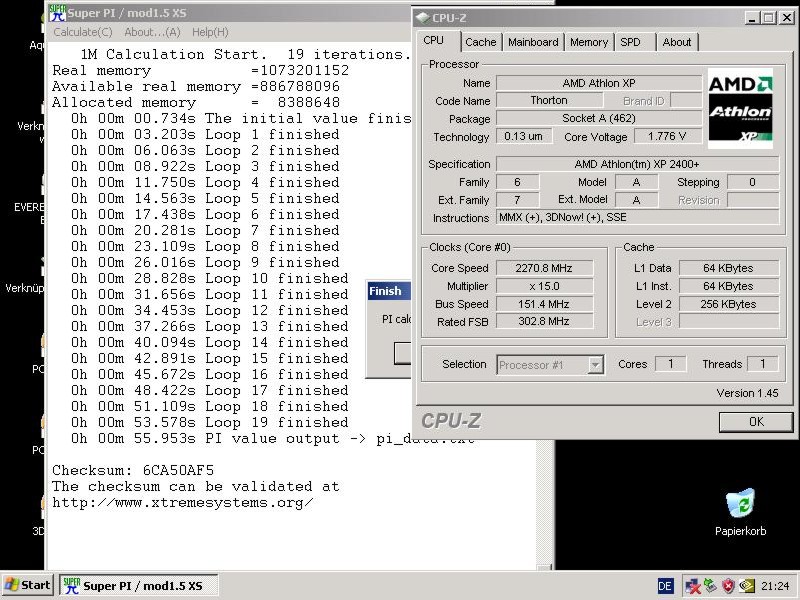Viewport: 800px width, 600px height.
Task: Click the green safely-remove-hardware tray icon
Action: (710, 586)
